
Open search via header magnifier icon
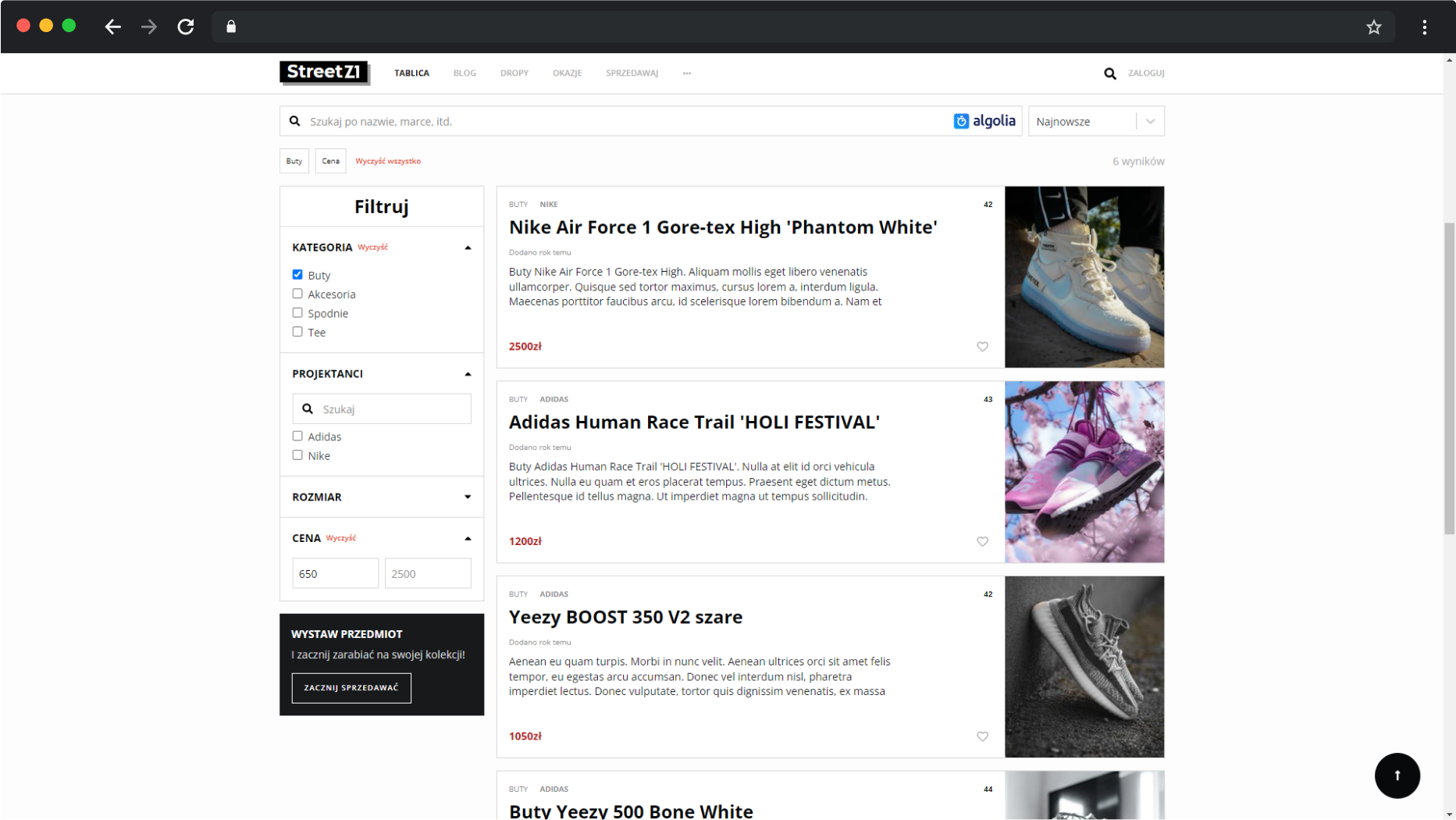click(1109, 73)
